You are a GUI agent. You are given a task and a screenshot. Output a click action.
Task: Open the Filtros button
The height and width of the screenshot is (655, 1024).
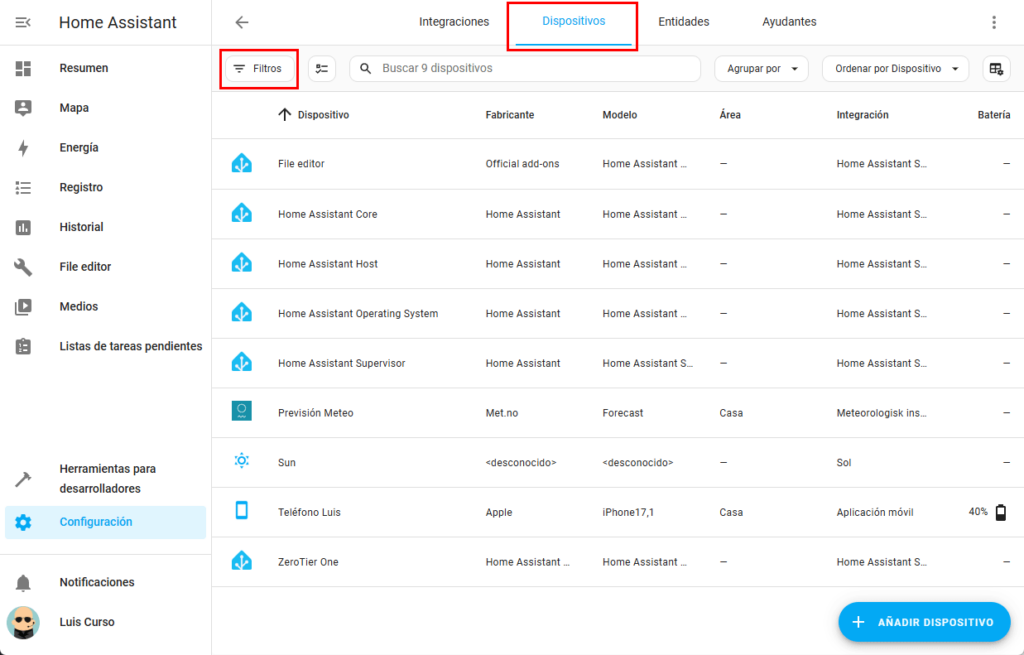coord(258,68)
